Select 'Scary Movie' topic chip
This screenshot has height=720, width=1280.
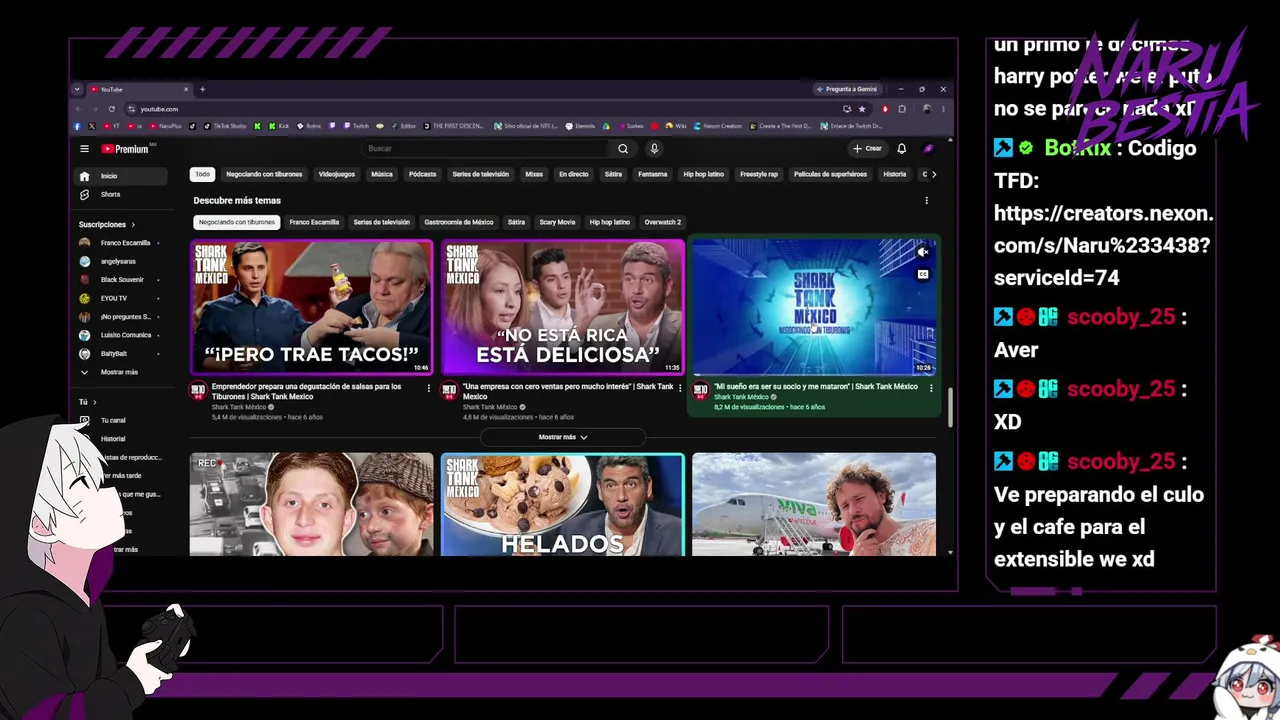[557, 222]
